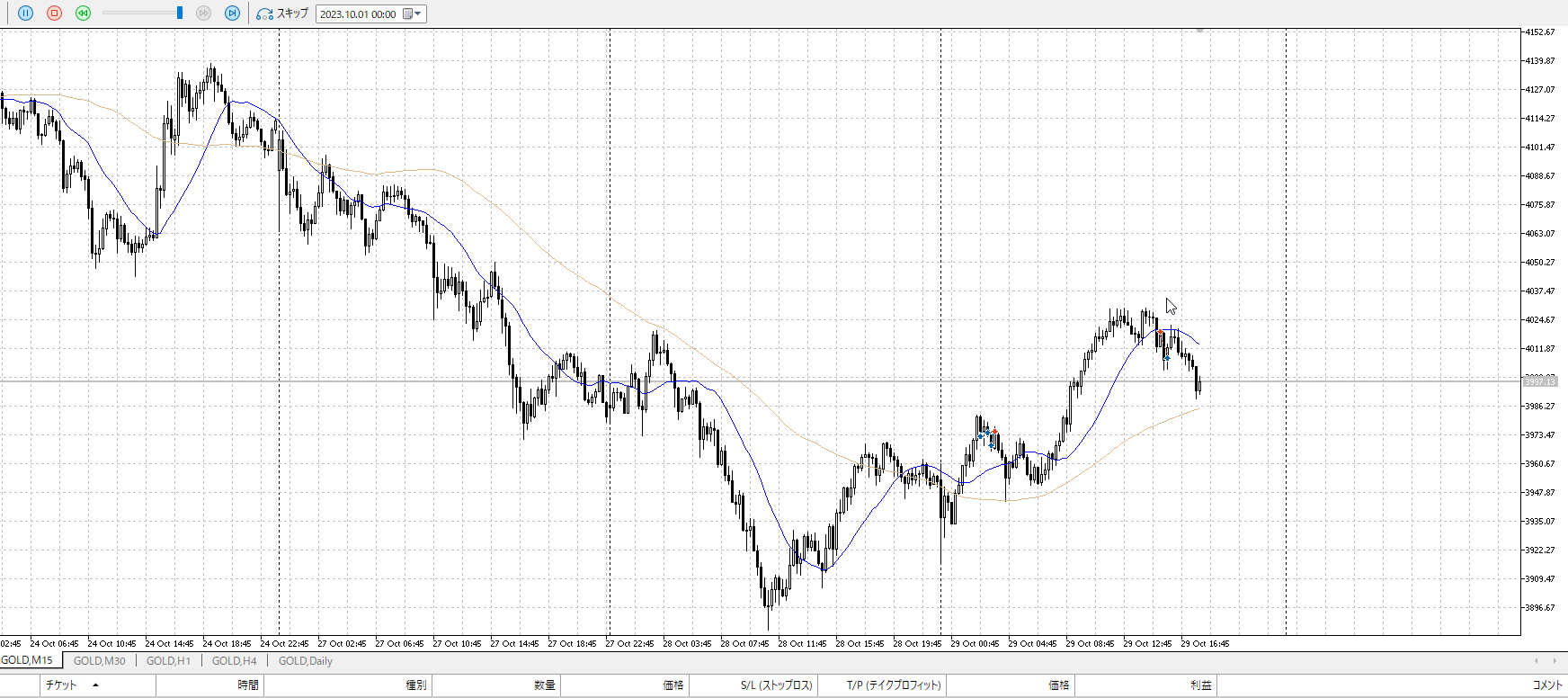This screenshot has width=1568, height=698.
Task: Click the T/P (テイクプロフィット) column header
Action: pos(894,685)
